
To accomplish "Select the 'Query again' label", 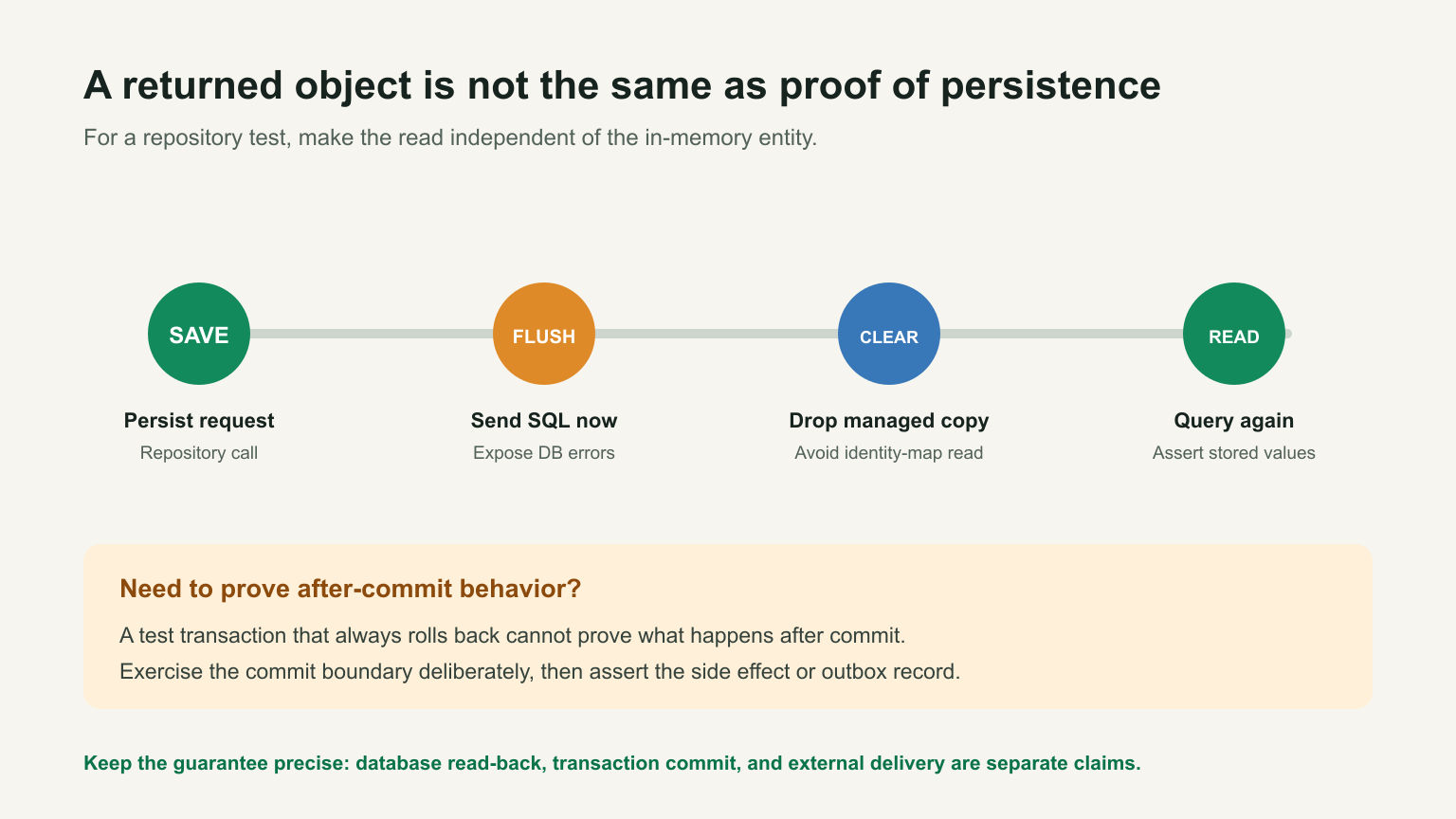I will 1234,421.
